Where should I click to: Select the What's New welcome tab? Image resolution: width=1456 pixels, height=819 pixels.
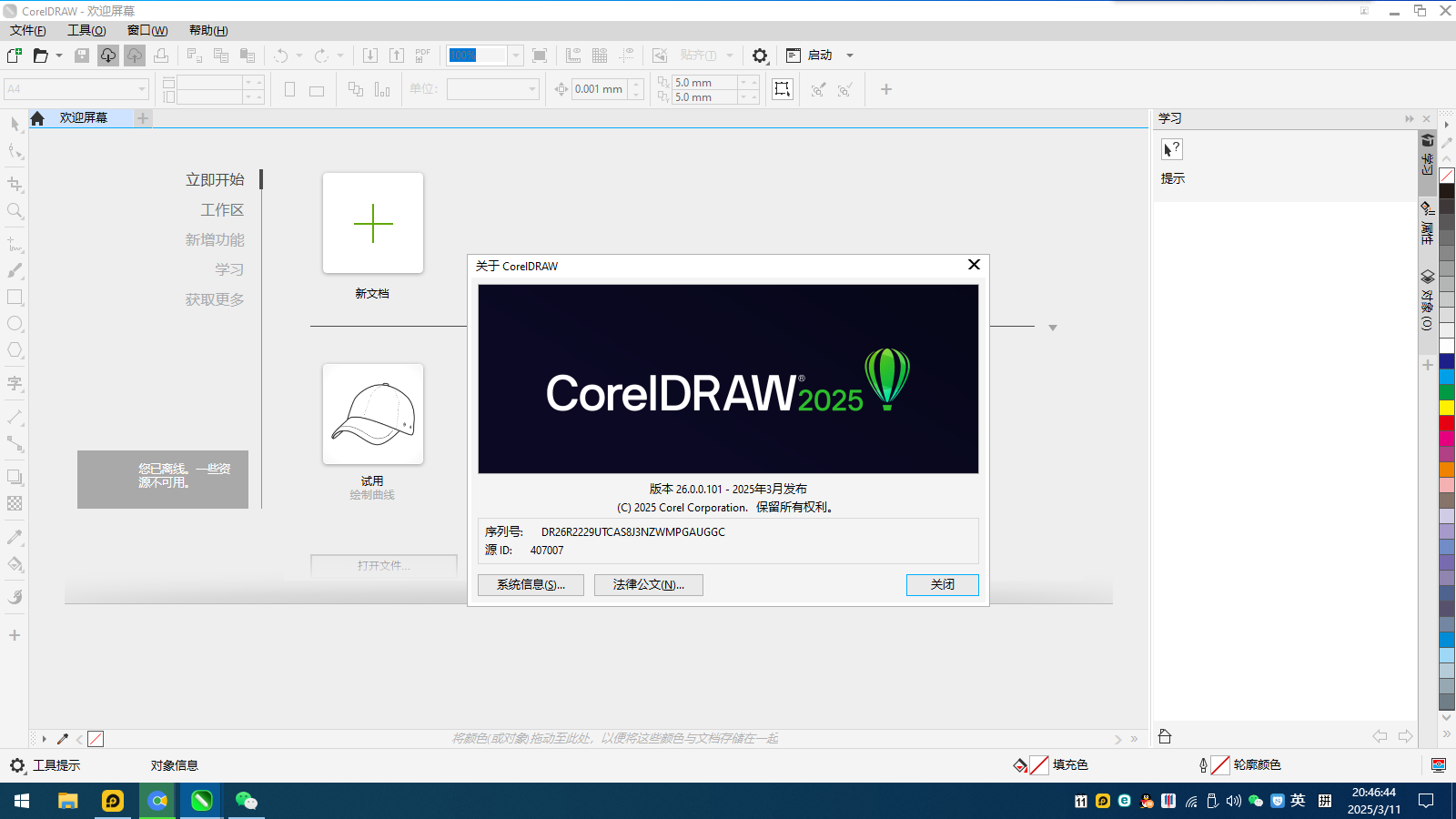click(x=215, y=240)
